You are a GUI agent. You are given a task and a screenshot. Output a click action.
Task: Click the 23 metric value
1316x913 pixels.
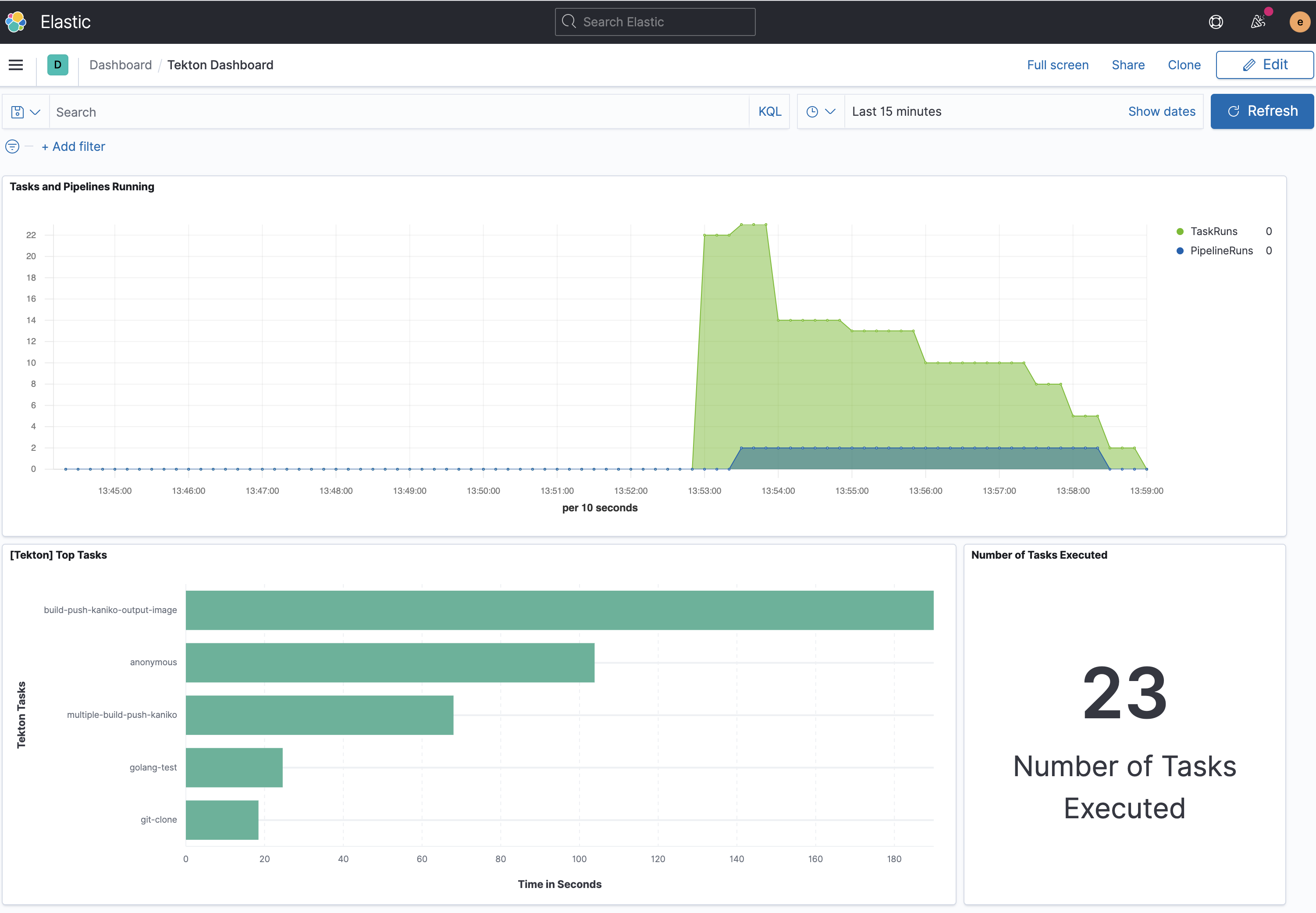point(1125,693)
